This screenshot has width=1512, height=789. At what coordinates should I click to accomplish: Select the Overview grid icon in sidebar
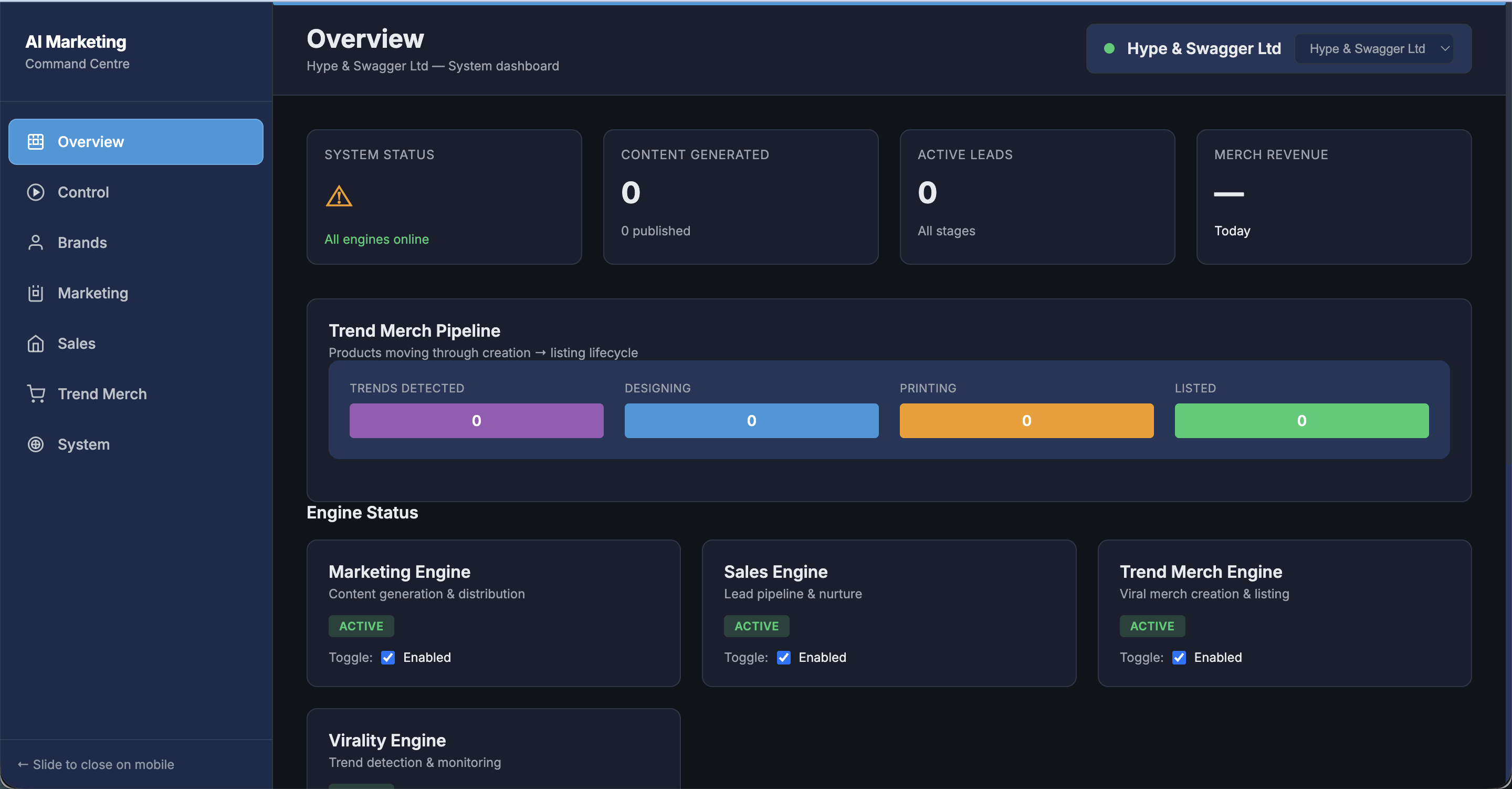point(36,141)
